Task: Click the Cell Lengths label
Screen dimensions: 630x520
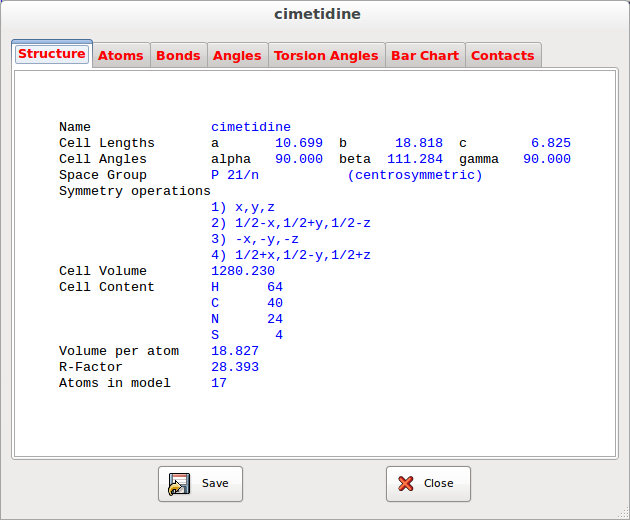Action: (106, 143)
